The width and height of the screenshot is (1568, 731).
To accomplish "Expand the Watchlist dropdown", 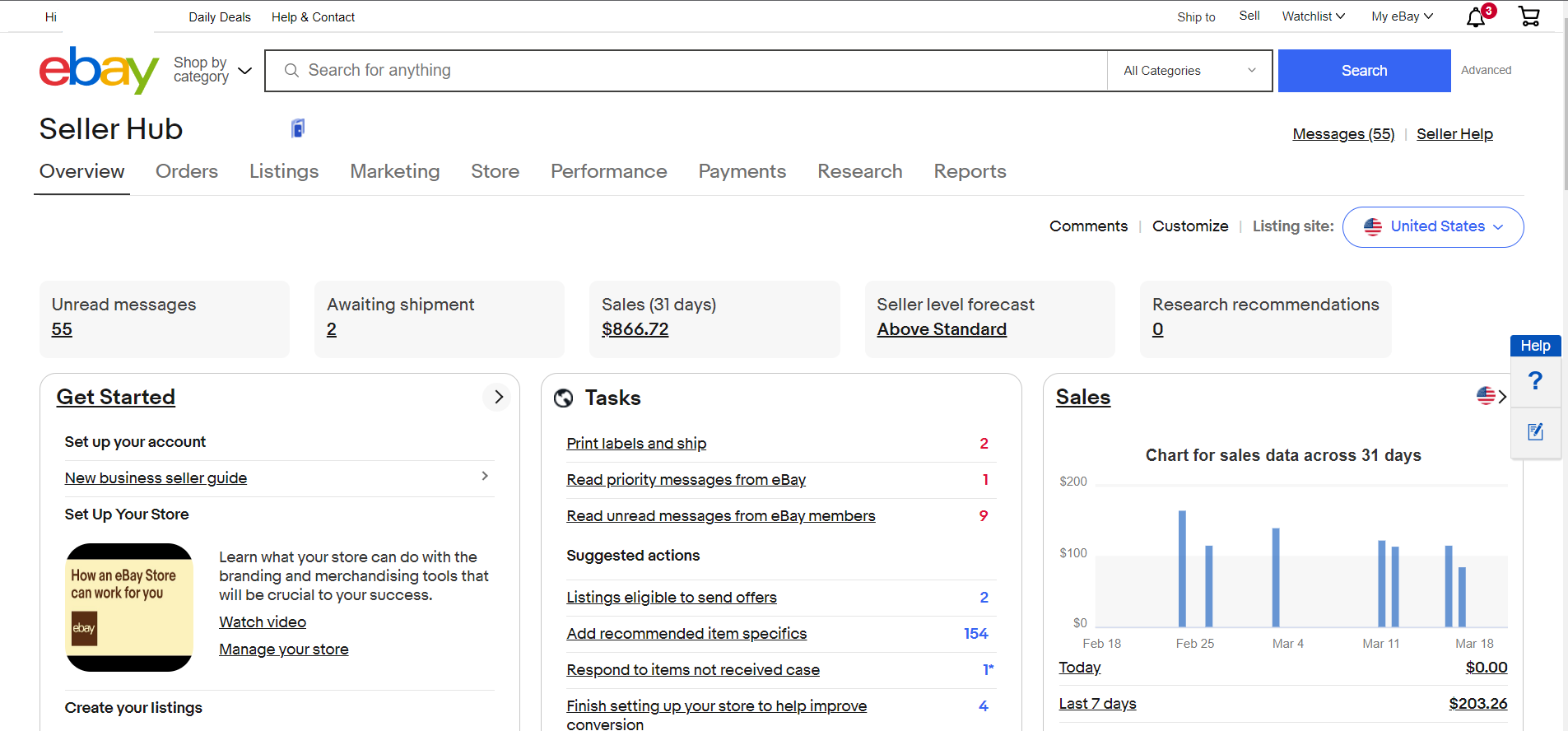I will tap(1314, 16).
